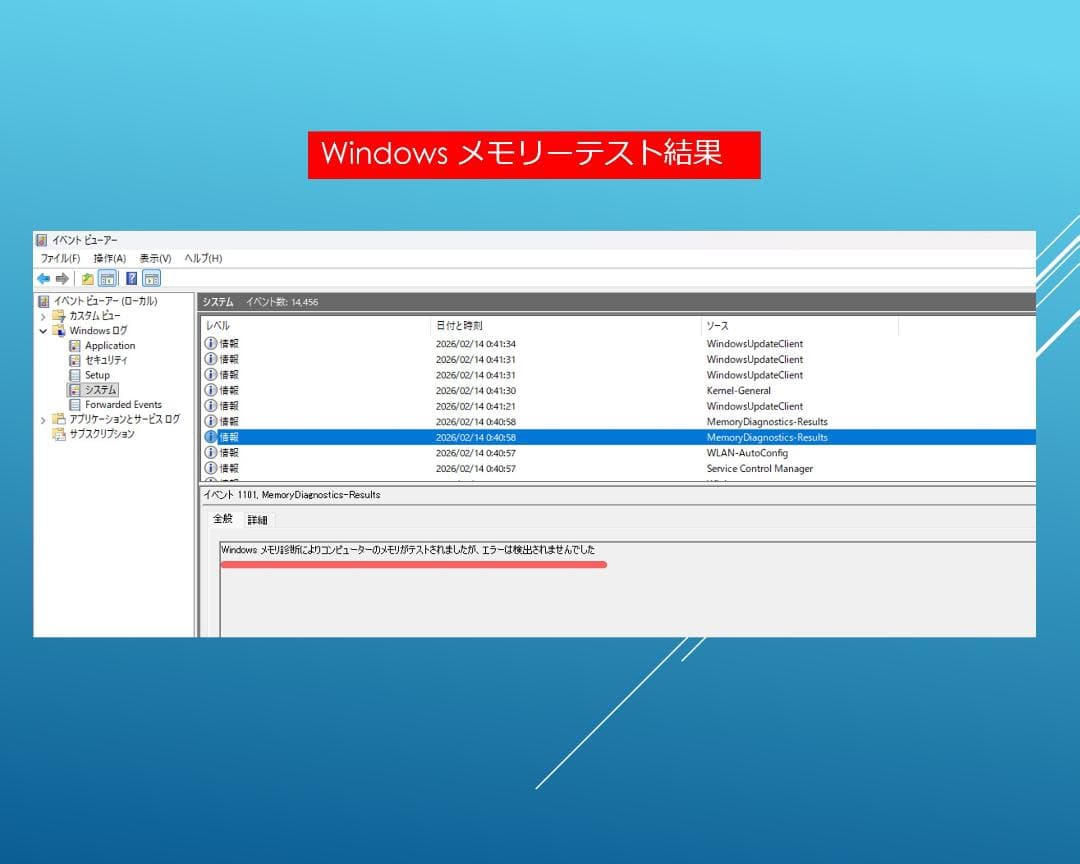The image size is (1080, 864).
Task: Click the イベント ビューアー title bar icon
Action: click(x=41, y=240)
